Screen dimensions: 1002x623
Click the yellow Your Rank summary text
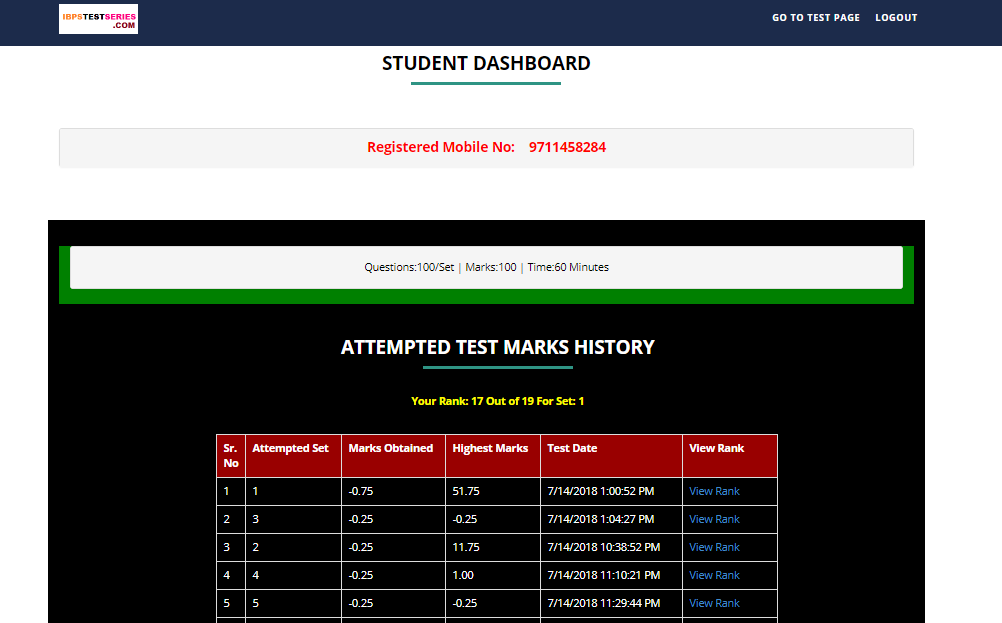tap(497, 401)
